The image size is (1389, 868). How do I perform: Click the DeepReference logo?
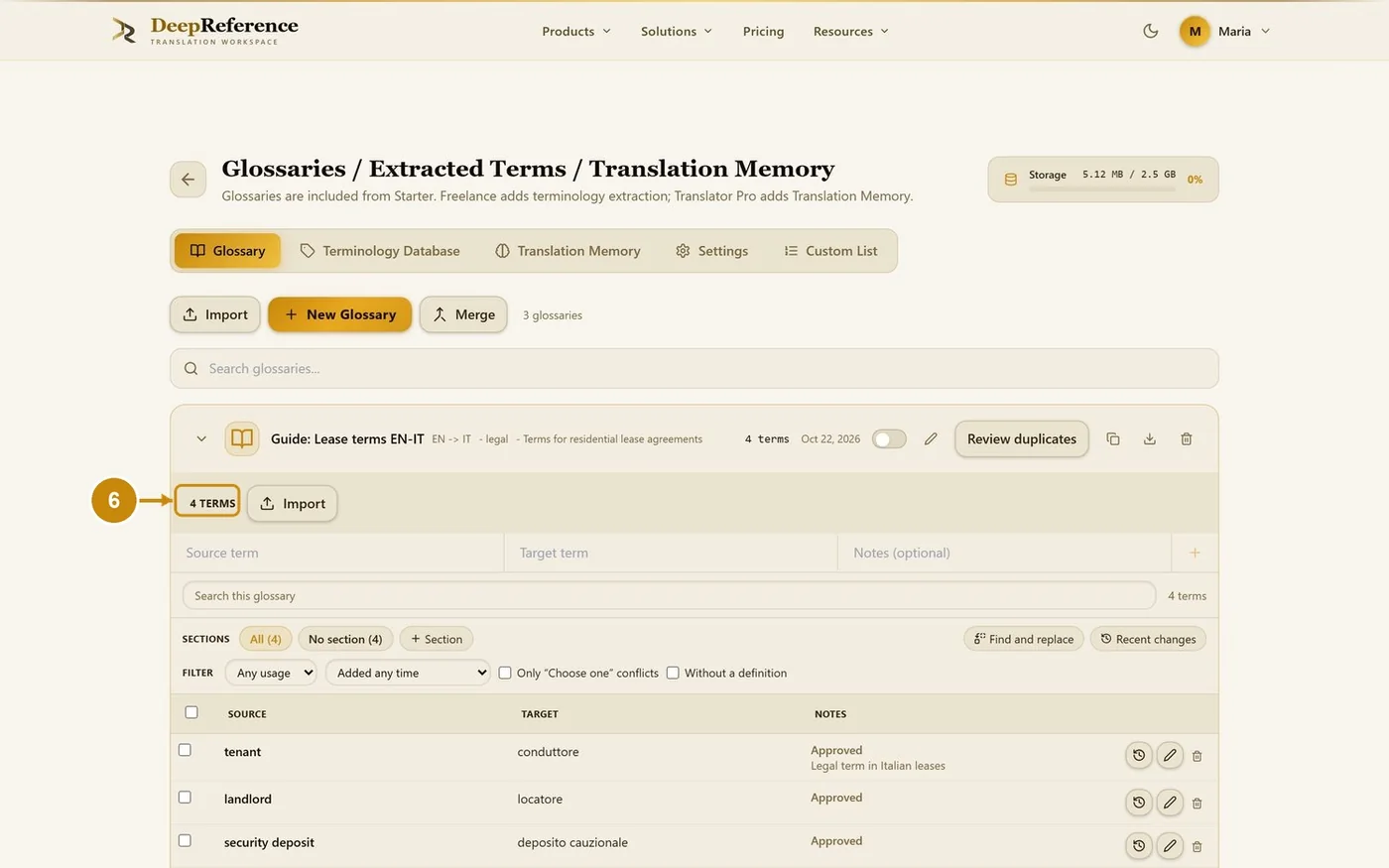pos(205,30)
